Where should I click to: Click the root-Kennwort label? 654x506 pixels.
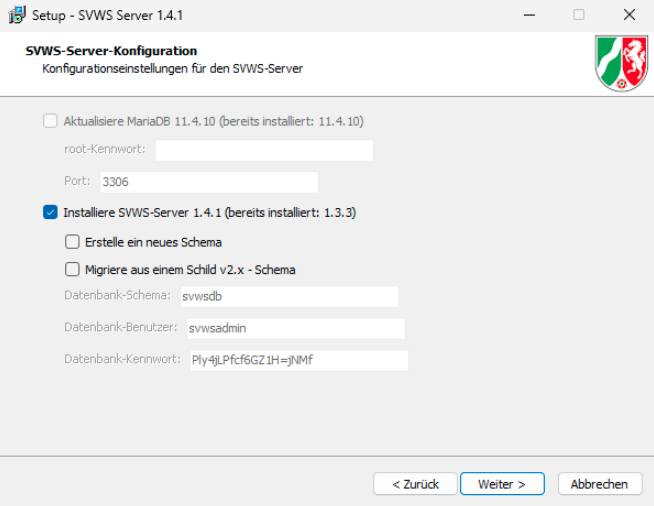point(105,149)
